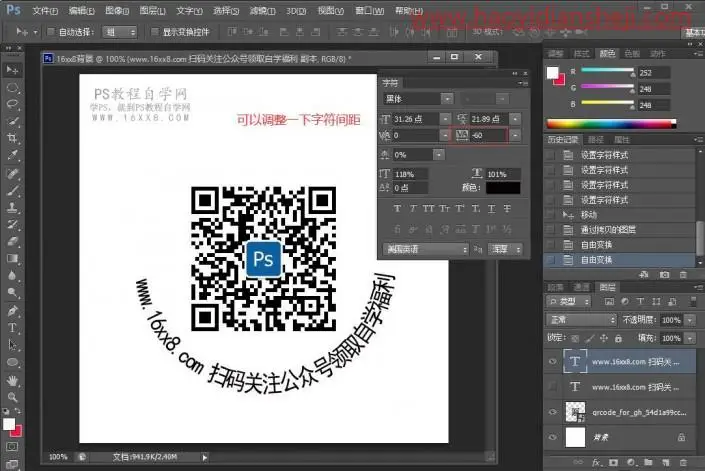Select the Healing Brush bandage tool
Screen dimensions: 705x471
click(12, 173)
